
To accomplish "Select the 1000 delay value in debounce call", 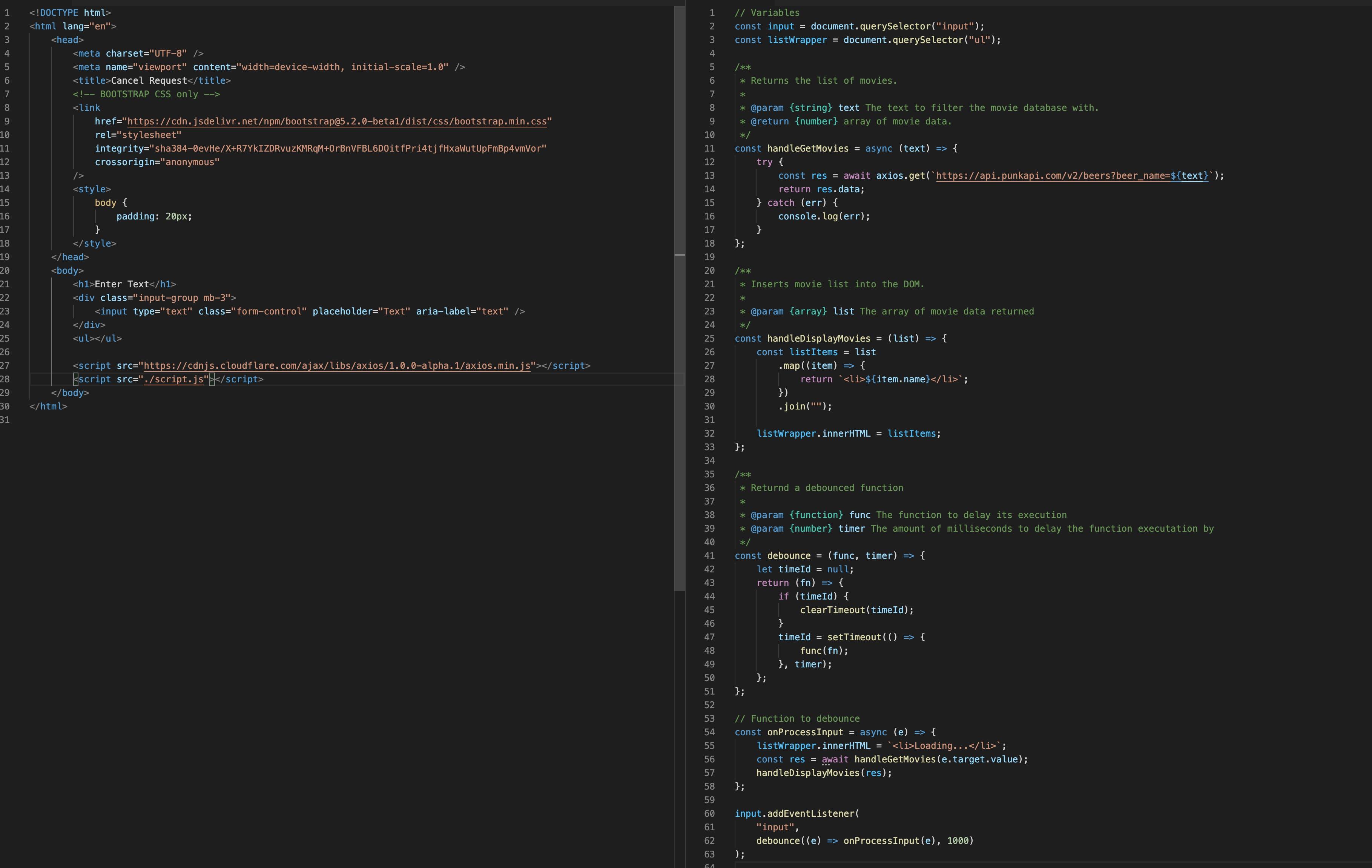I will tap(957, 840).
